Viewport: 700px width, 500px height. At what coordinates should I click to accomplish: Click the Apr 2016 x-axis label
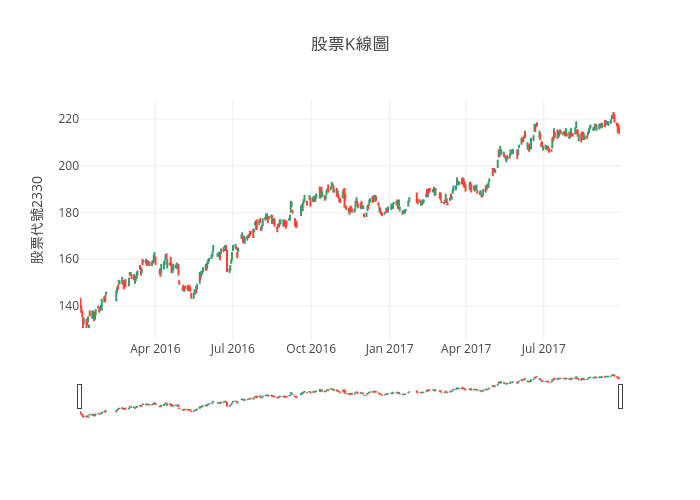[155, 349]
